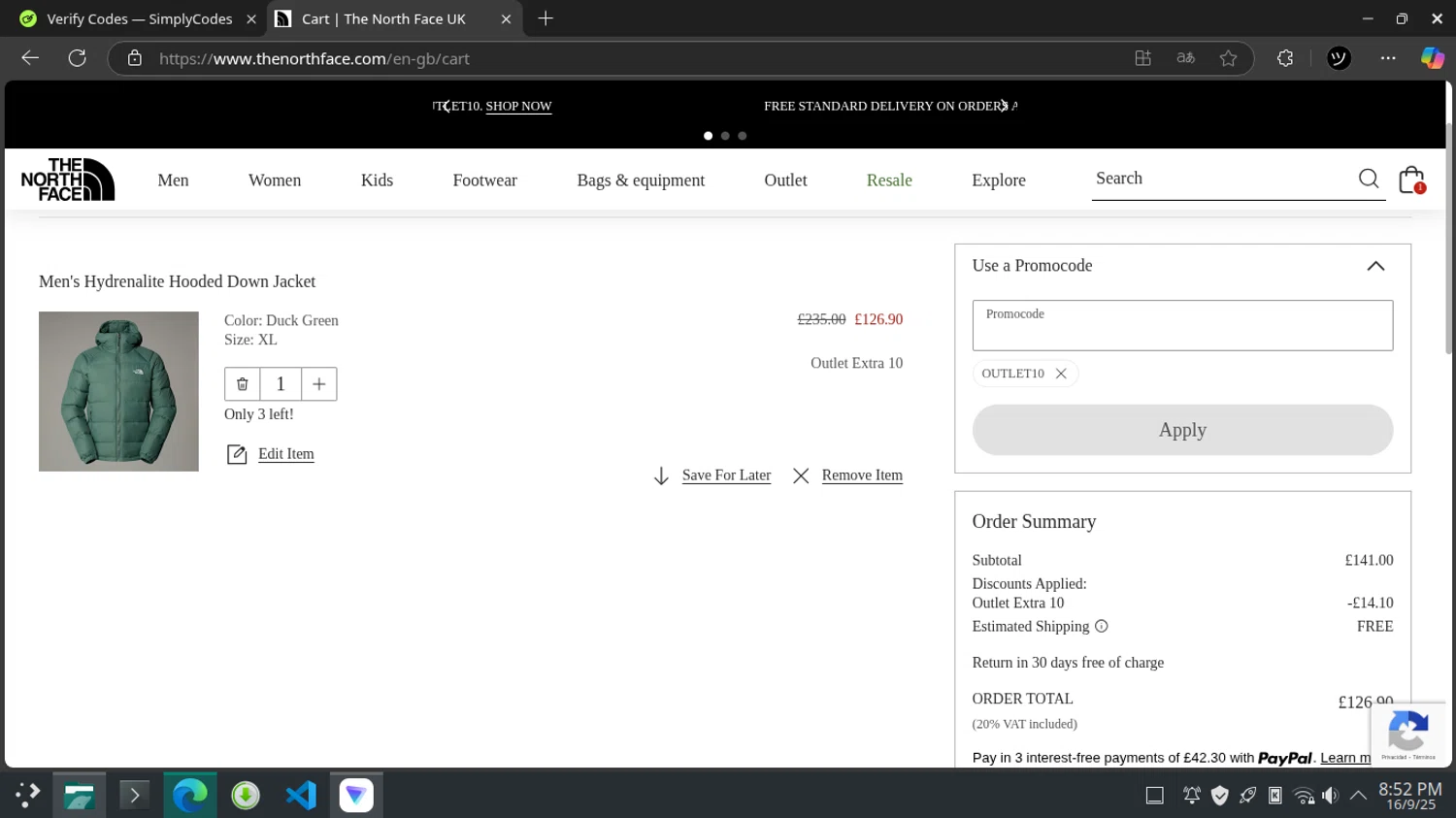Open a new browser tab
The image size is (1456, 818).
coord(546,18)
